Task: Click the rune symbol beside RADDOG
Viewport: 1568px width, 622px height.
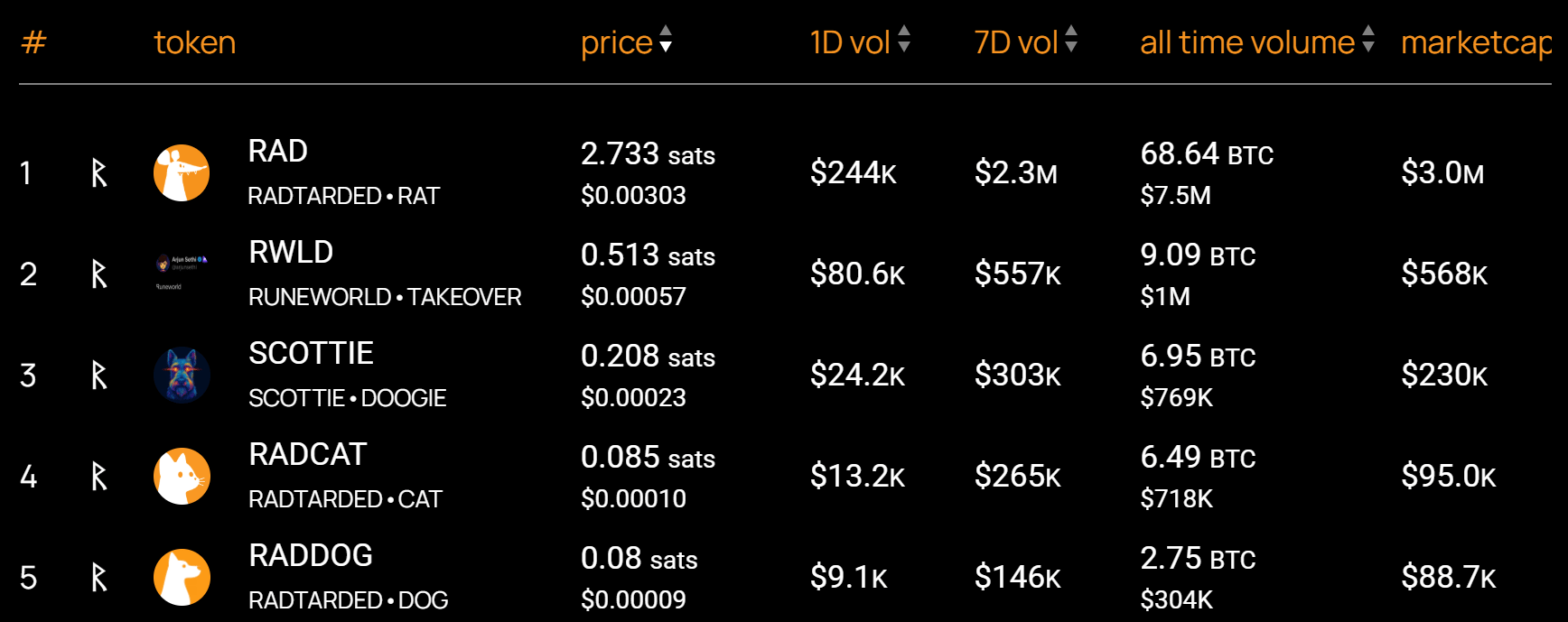Action: click(x=99, y=577)
